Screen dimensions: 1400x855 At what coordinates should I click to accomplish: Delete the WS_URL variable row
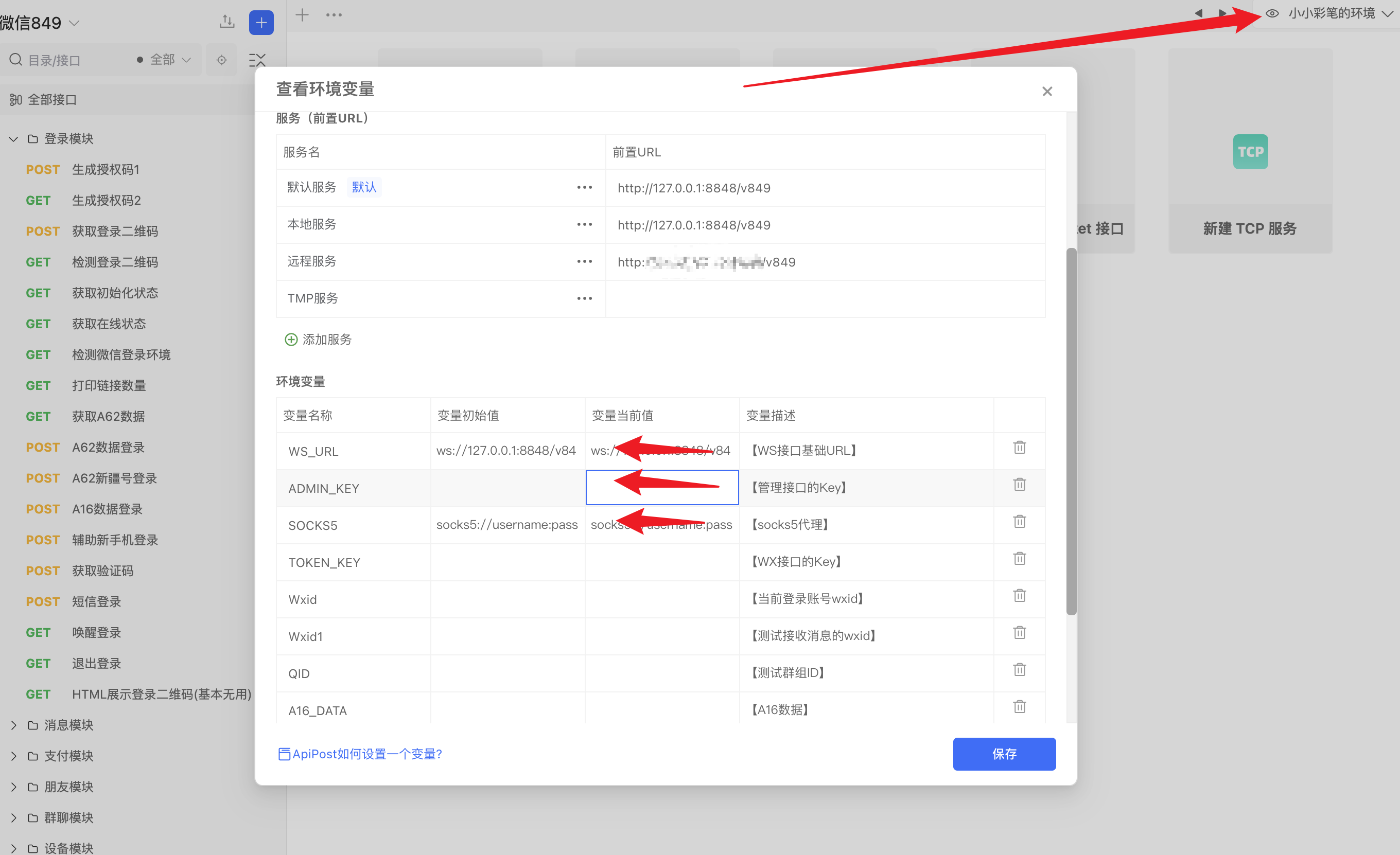coord(1019,448)
